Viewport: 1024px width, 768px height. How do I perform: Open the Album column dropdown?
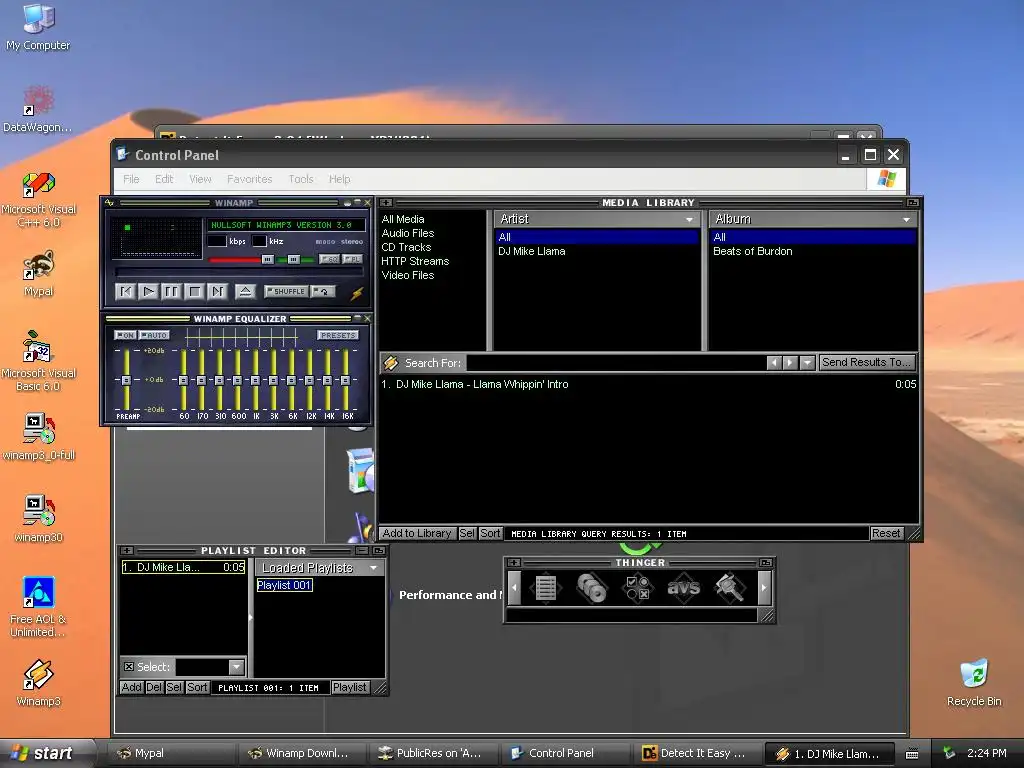[906, 219]
